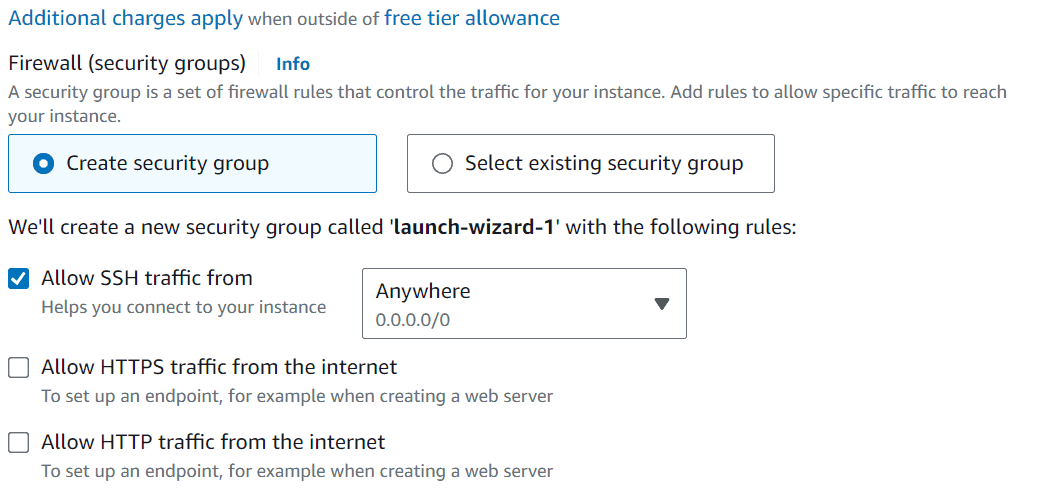Enable Allow HTTP traffic from the internet checkbox
1042x499 pixels.
(19, 442)
